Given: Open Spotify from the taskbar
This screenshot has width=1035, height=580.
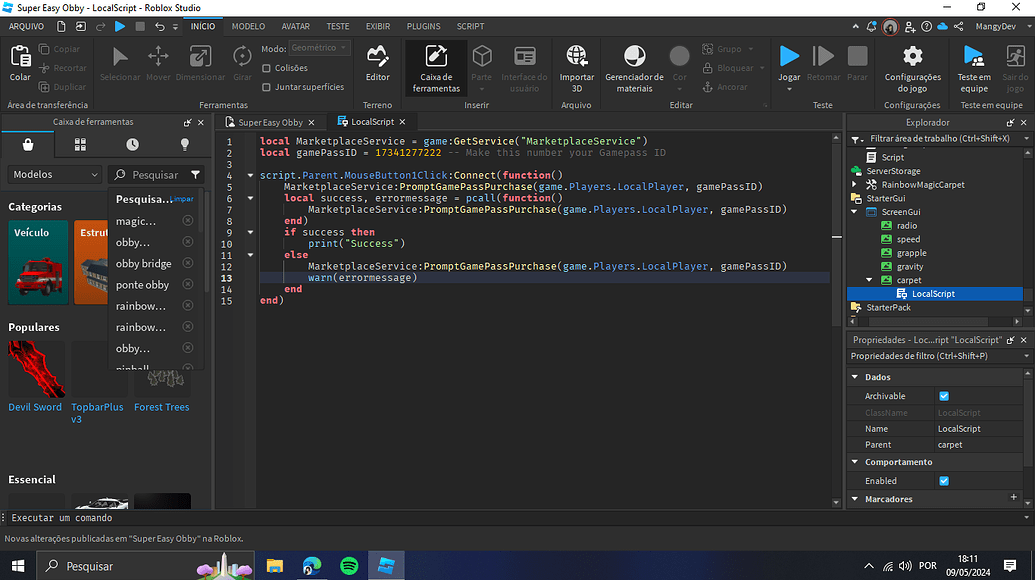Looking at the screenshot, I should tap(349, 566).
